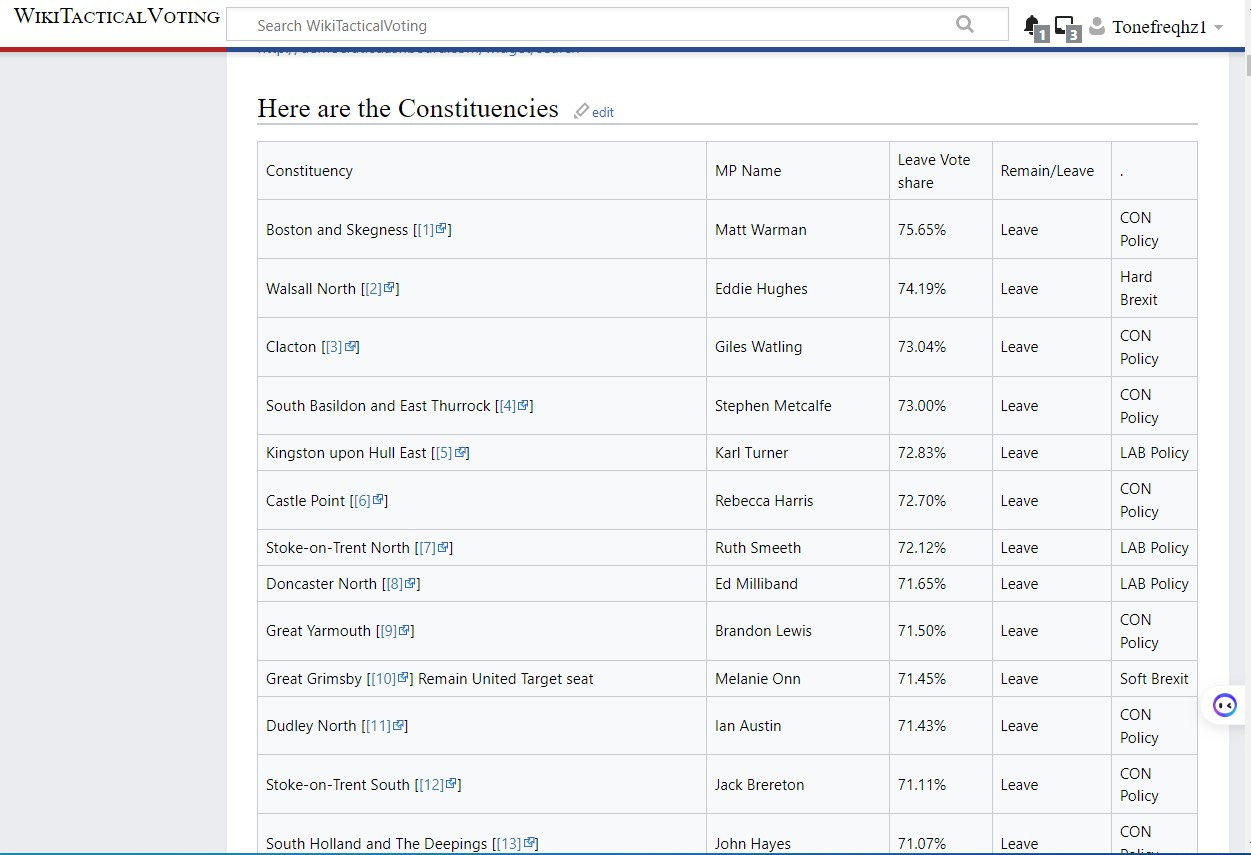
Task: Click the Hard Brexit cell
Action: coord(1154,289)
